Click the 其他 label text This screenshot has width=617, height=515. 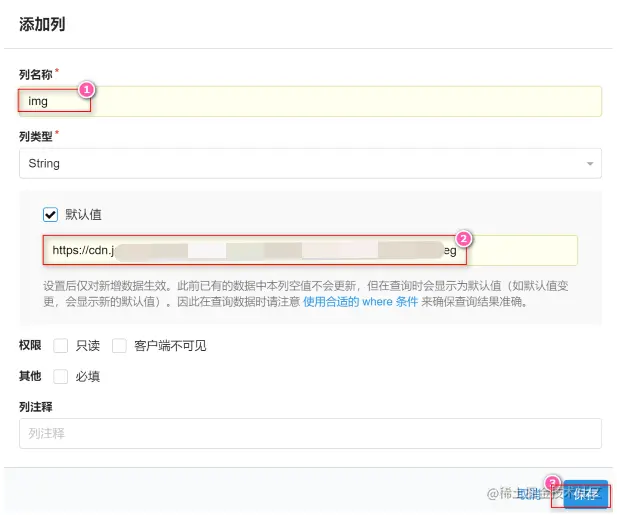[x=30, y=376]
